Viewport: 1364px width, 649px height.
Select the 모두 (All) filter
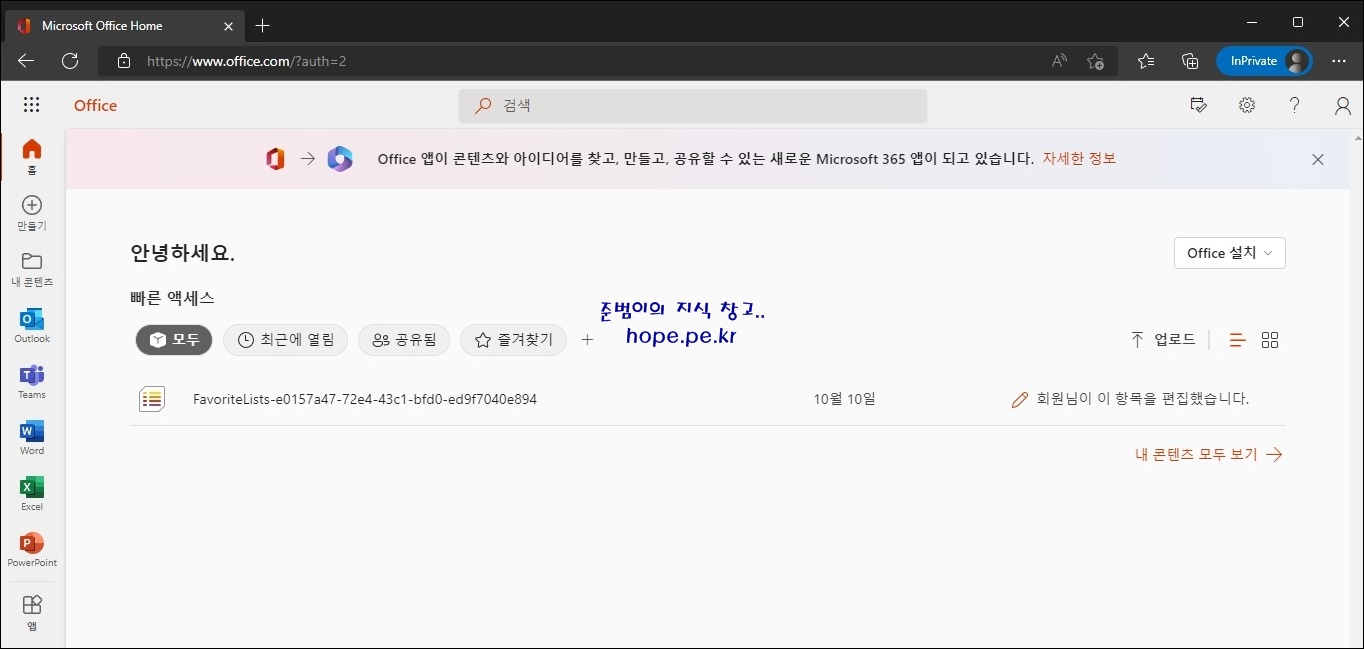174,340
